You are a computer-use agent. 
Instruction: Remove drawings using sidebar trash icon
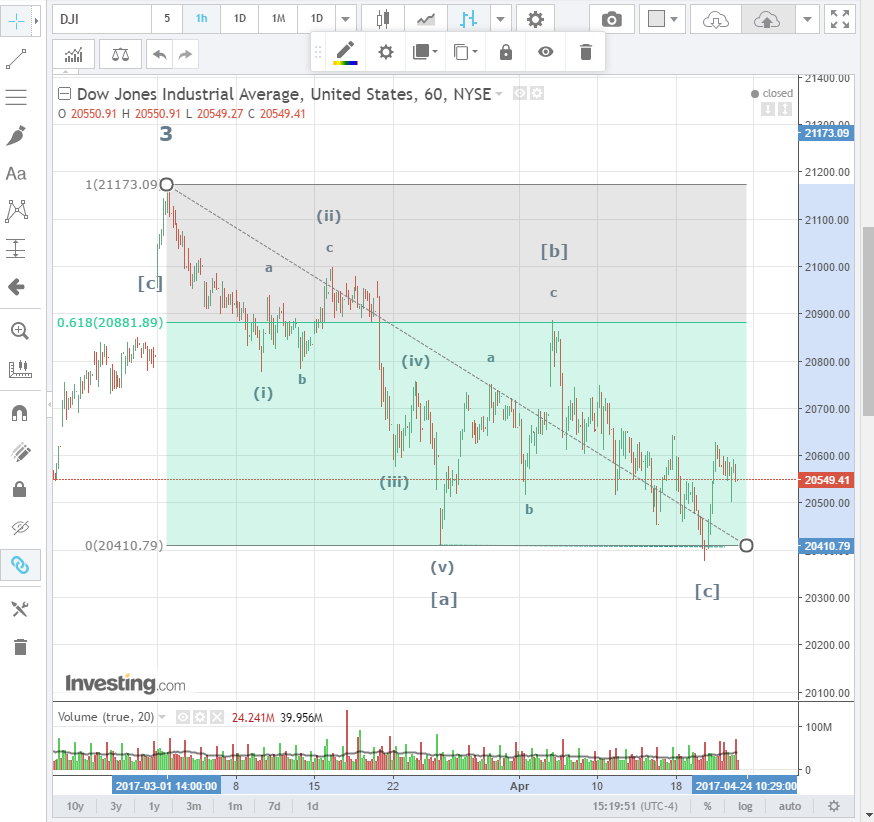click(20, 647)
